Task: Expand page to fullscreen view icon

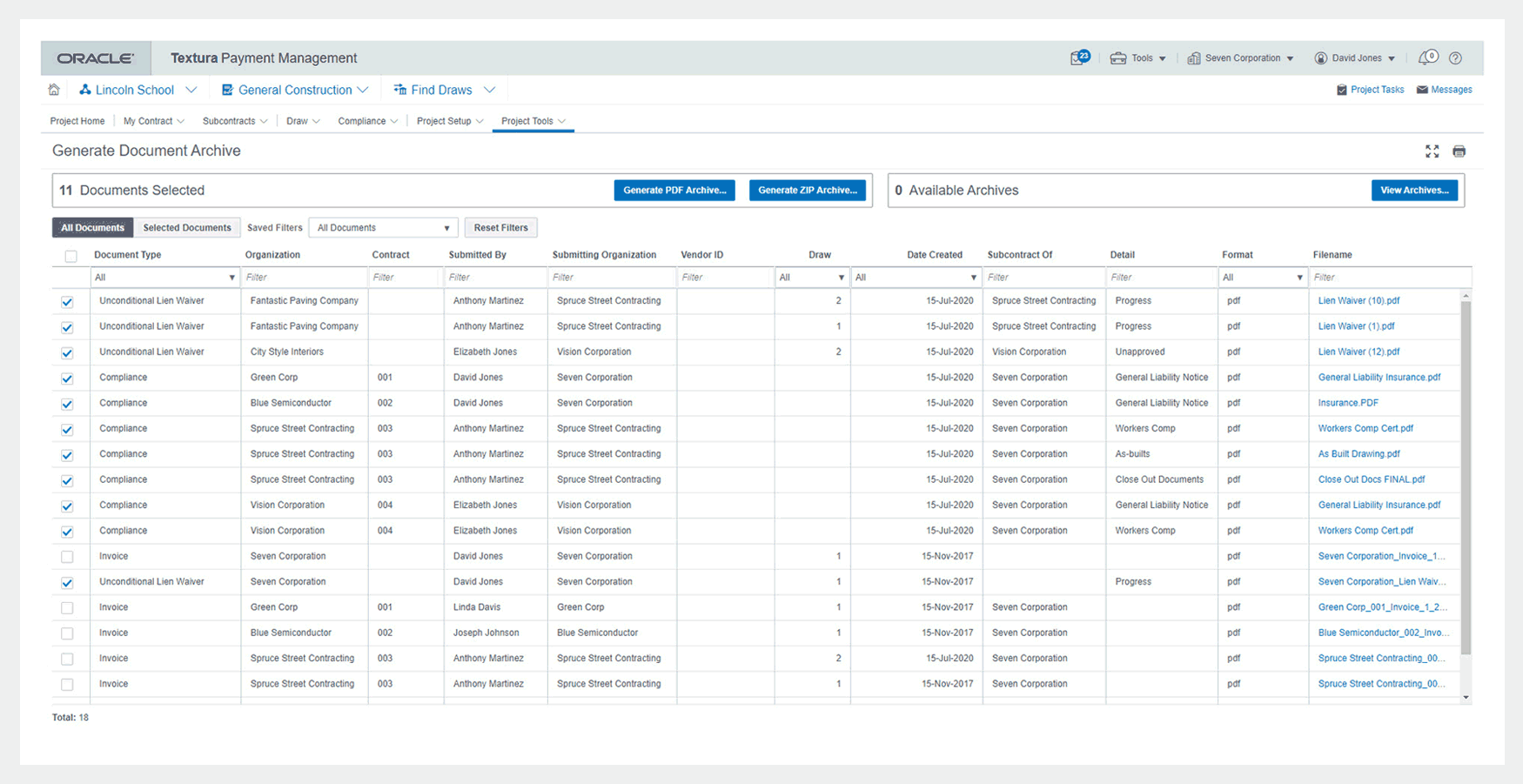Action: click(x=1432, y=151)
